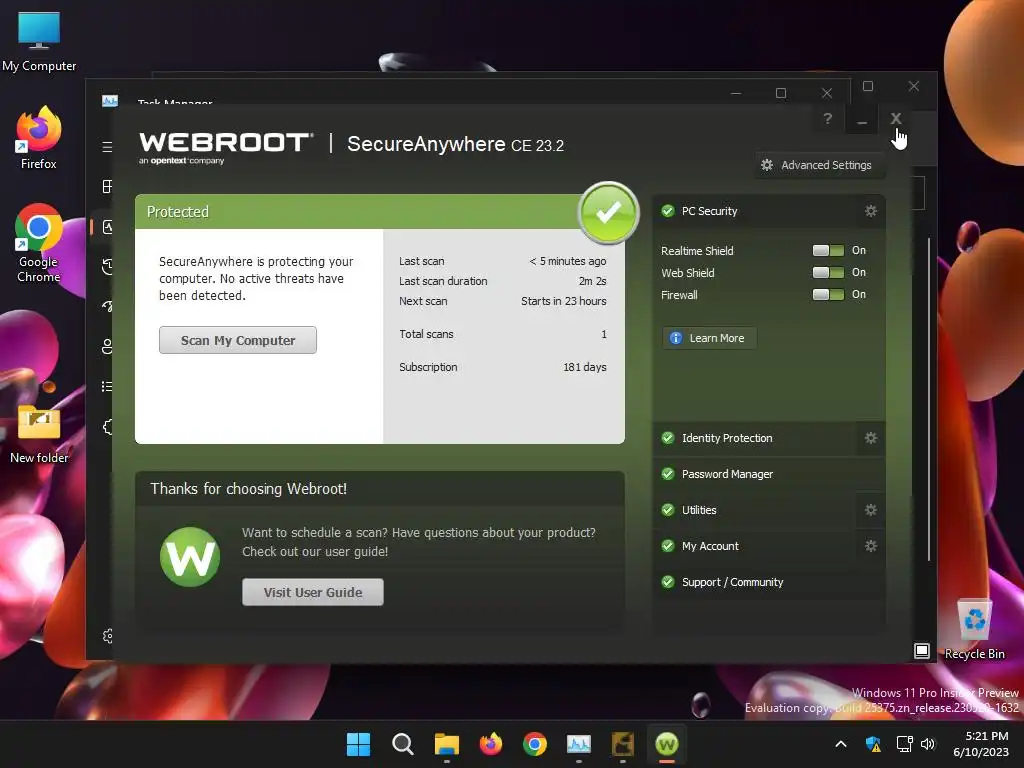Open Identity Protection settings gear
This screenshot has width=1024, height=768.
click(x=871, y=438)
